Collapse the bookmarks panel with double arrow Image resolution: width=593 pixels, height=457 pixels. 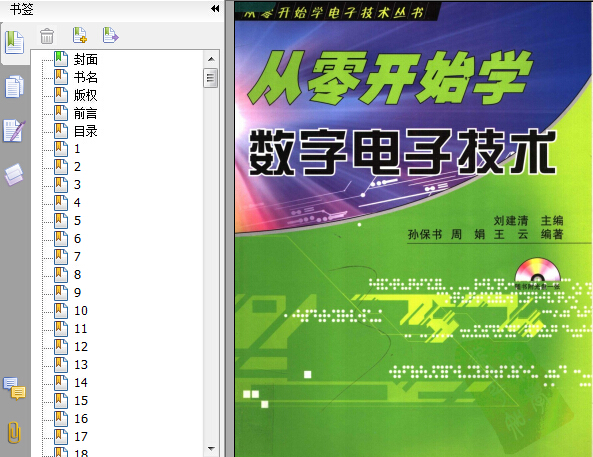coord(215,8)
